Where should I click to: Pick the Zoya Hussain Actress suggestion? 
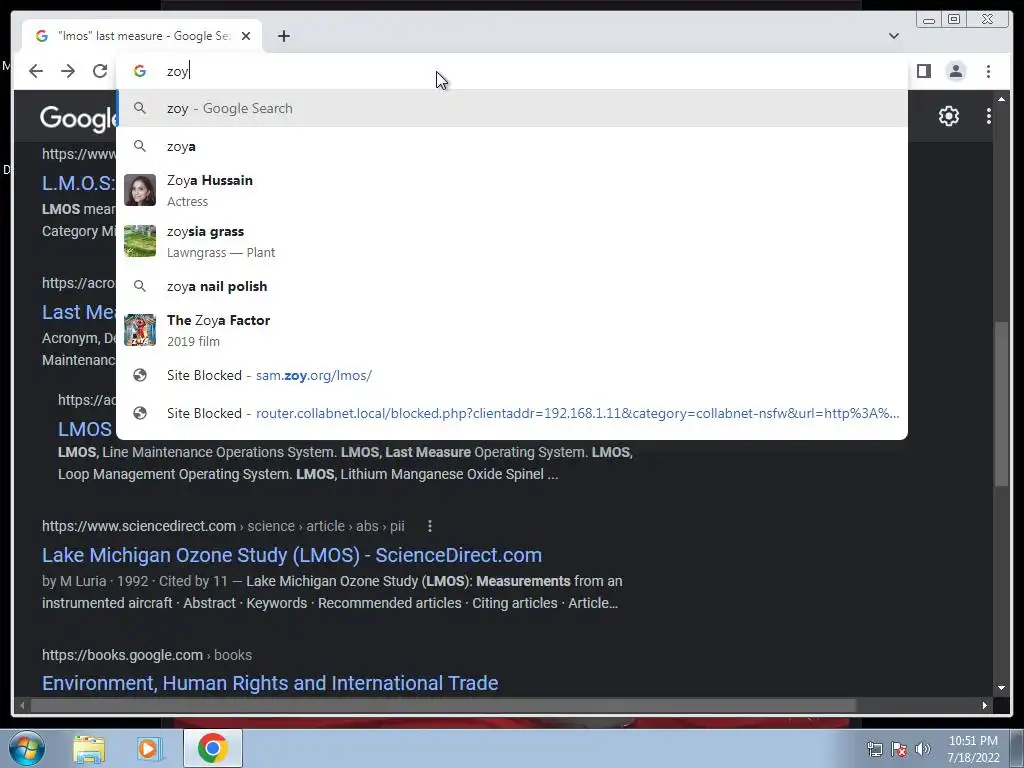(x=512, y=190)
